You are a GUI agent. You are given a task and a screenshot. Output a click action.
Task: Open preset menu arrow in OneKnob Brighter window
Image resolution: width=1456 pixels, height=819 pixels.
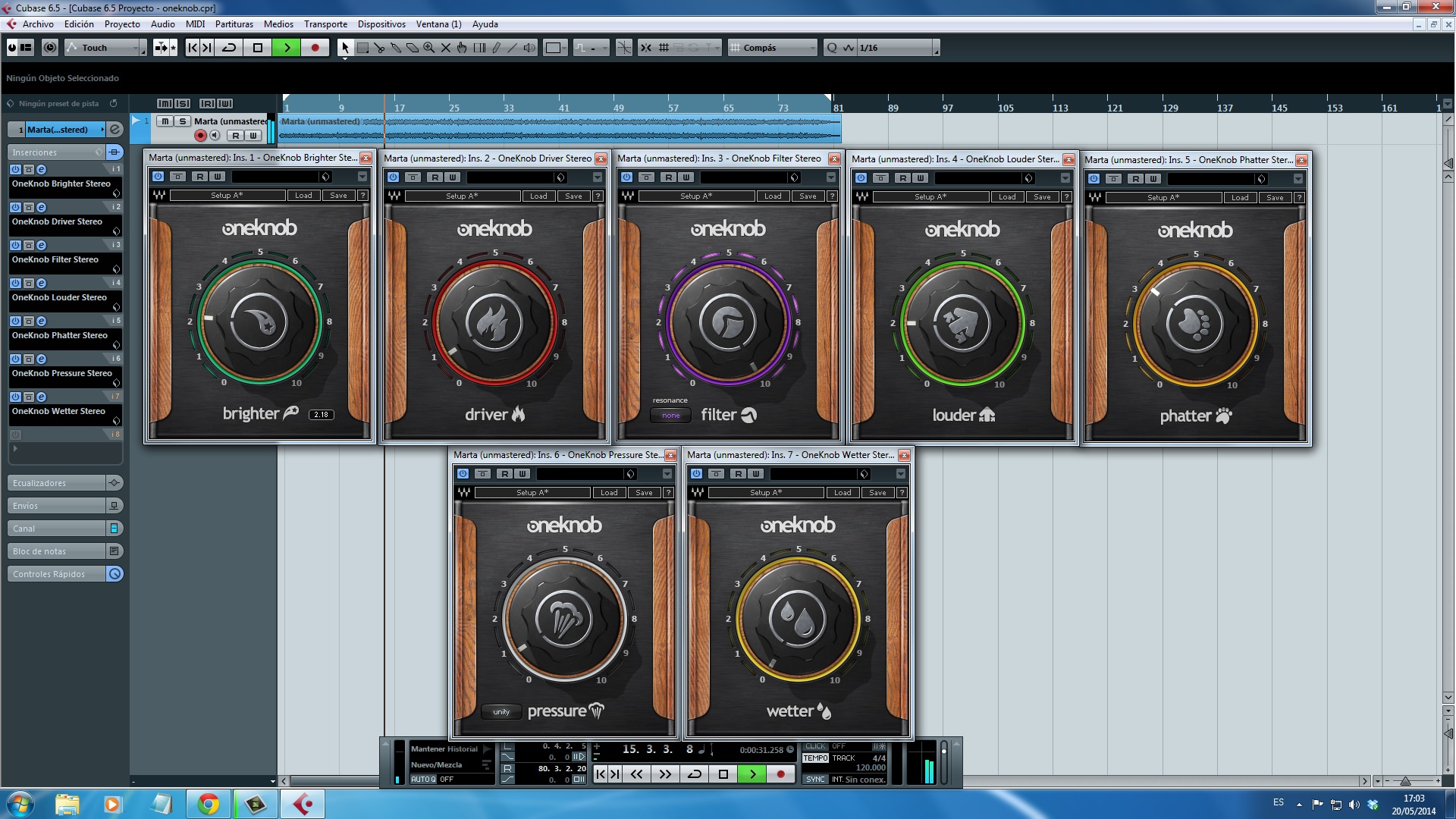click(x=362, y=177)
